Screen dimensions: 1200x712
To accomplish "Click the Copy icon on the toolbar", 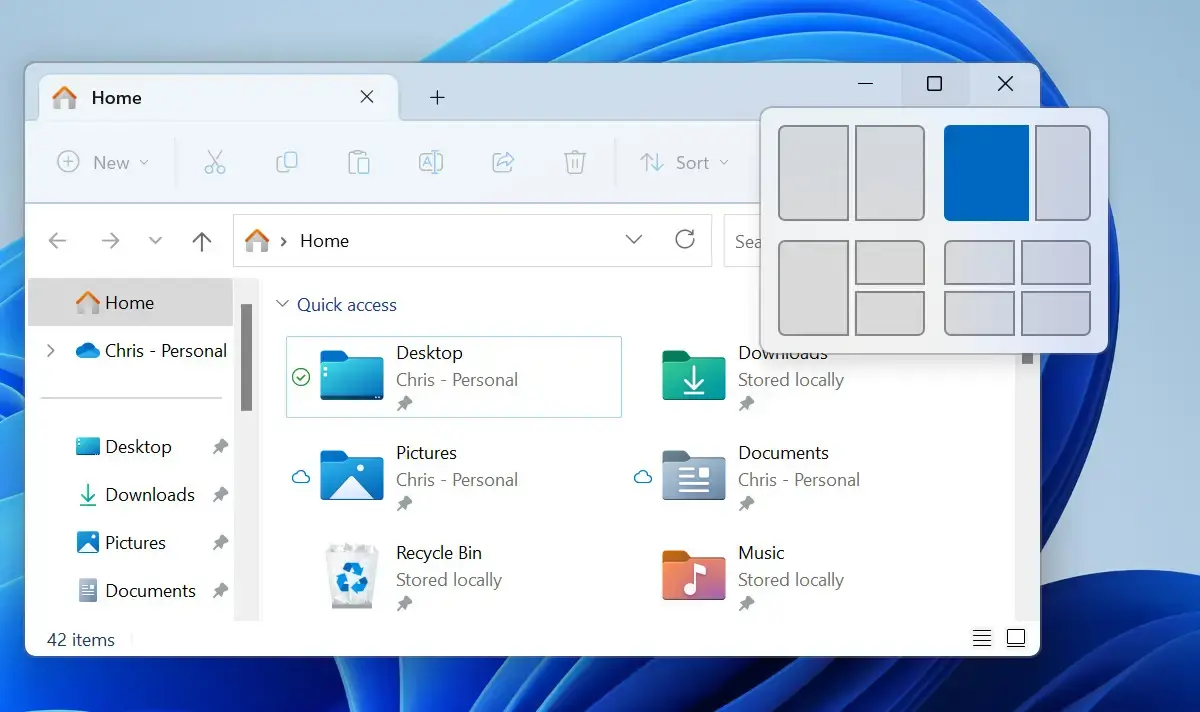I will [x=287, y=162].
